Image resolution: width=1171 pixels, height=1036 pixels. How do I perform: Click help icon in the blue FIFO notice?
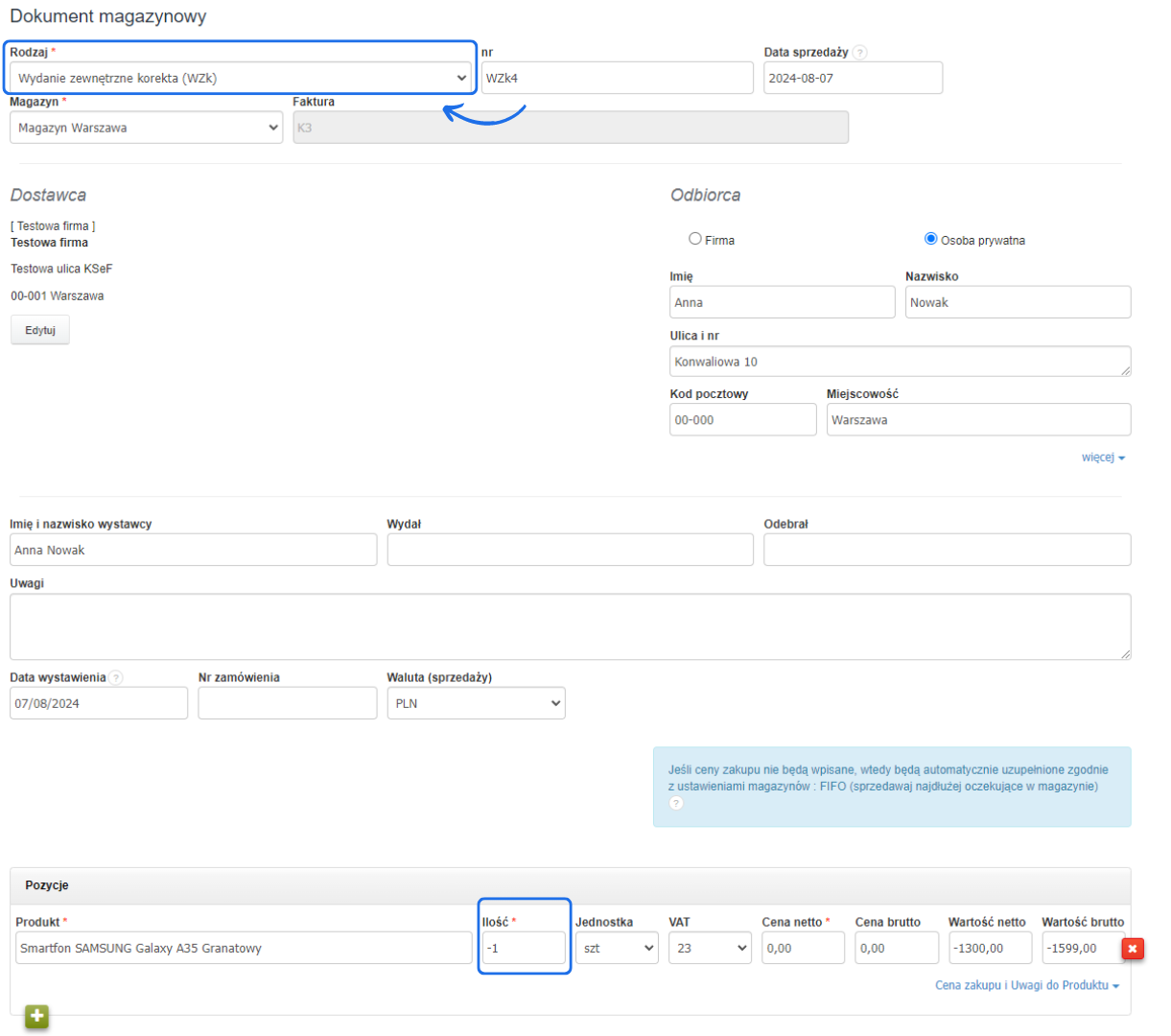coord(676,804)
